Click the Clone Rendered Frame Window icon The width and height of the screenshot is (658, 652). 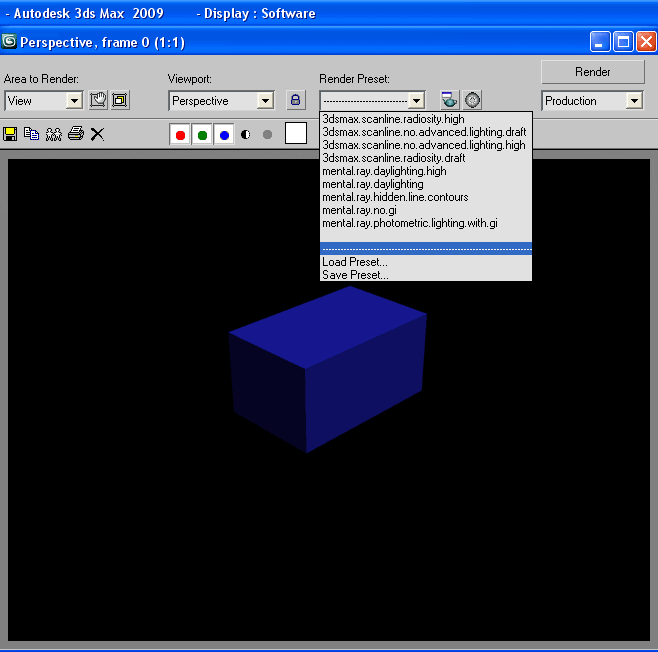[x=54, y=134]
